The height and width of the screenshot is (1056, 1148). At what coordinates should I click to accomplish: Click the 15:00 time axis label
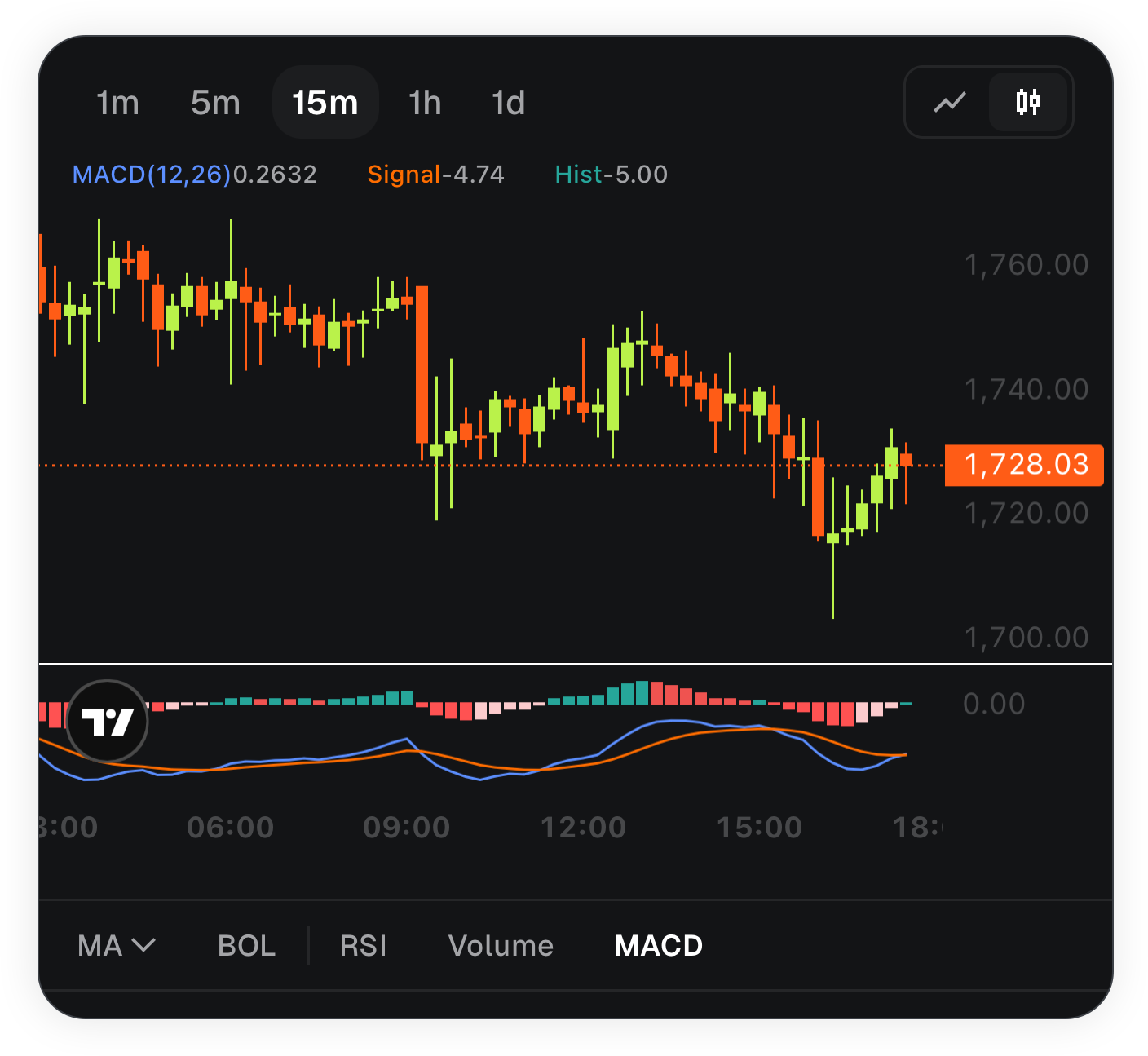tap(759, 828)
